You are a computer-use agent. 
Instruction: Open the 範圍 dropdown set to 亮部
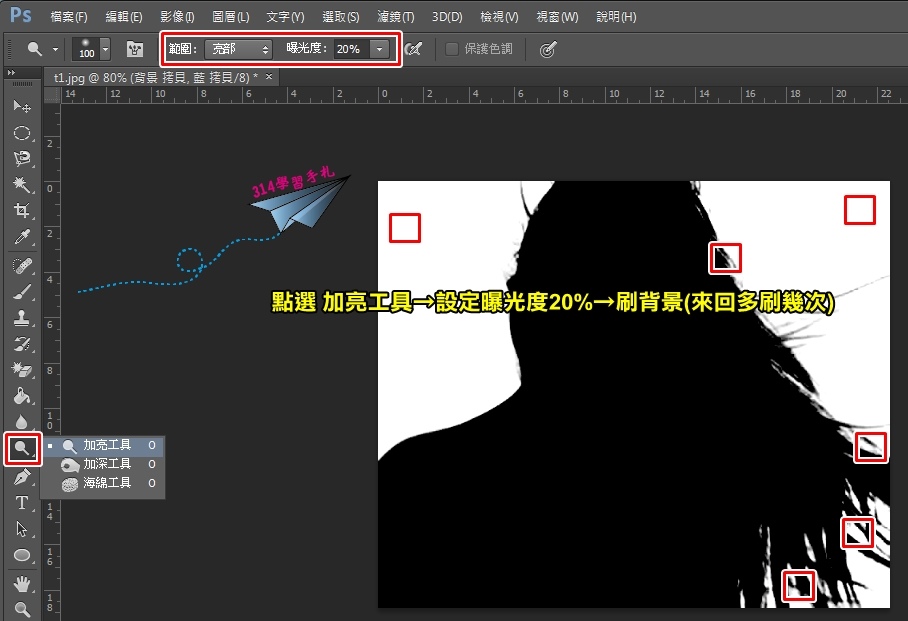tap(238, 49)
